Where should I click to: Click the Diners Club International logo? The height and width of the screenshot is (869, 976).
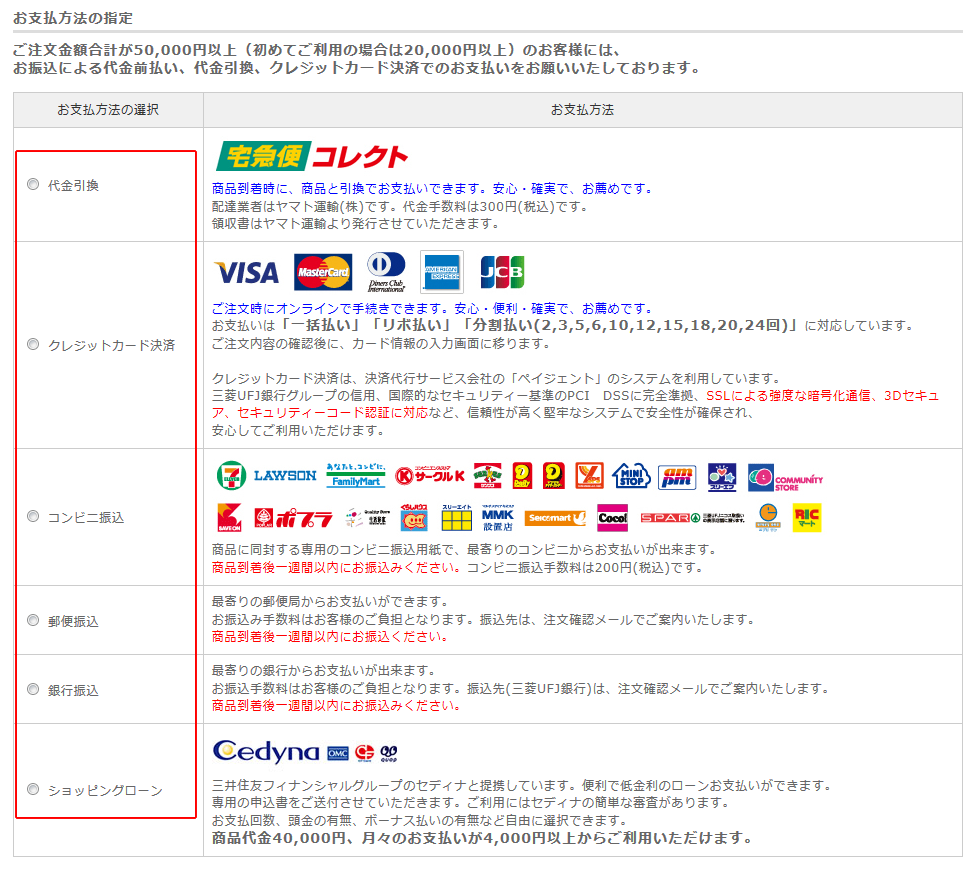[x=386, y=272]
